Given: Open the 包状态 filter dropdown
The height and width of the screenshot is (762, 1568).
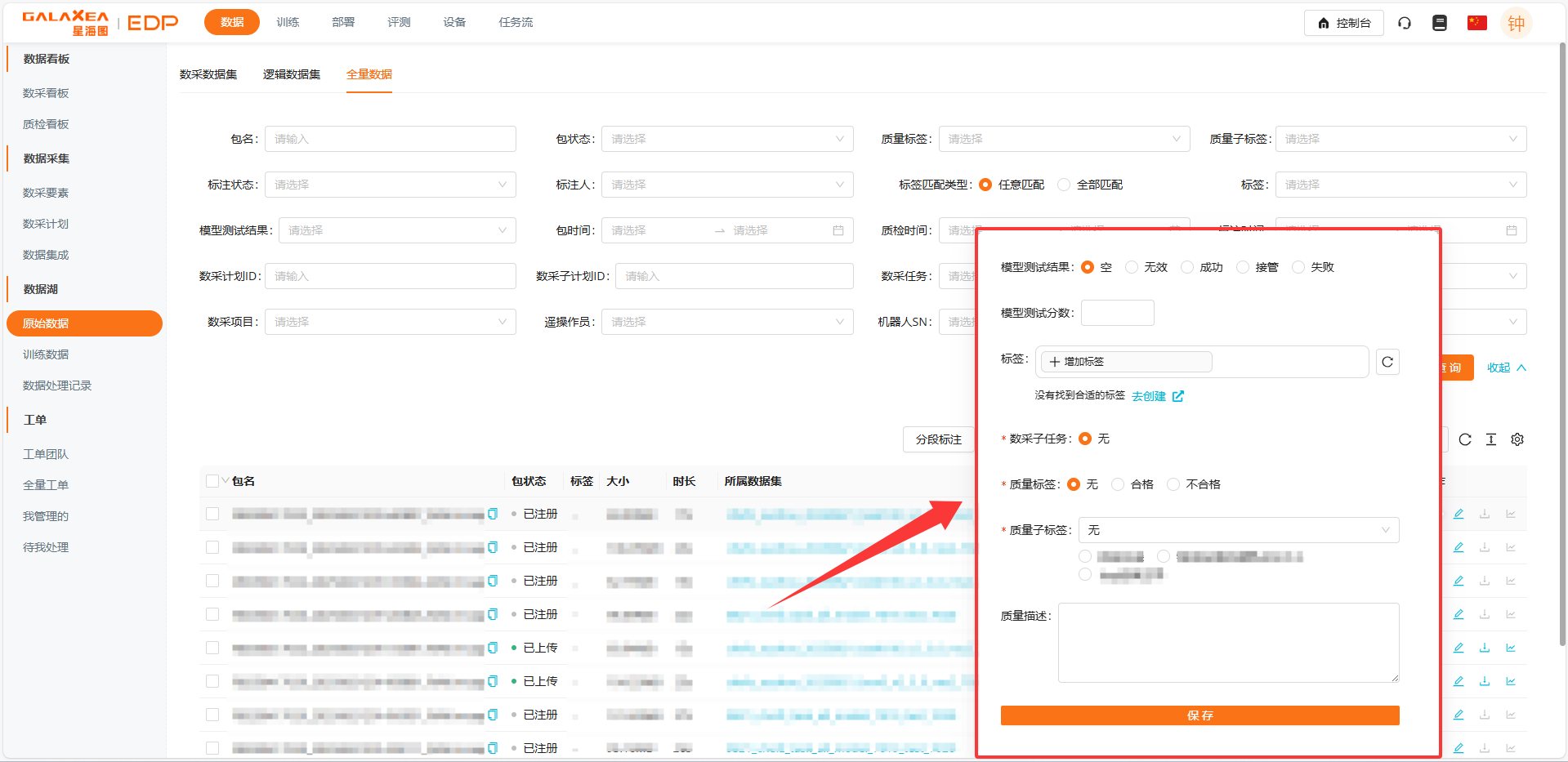Looking at the screenshot, I should [x=727, y=139].
